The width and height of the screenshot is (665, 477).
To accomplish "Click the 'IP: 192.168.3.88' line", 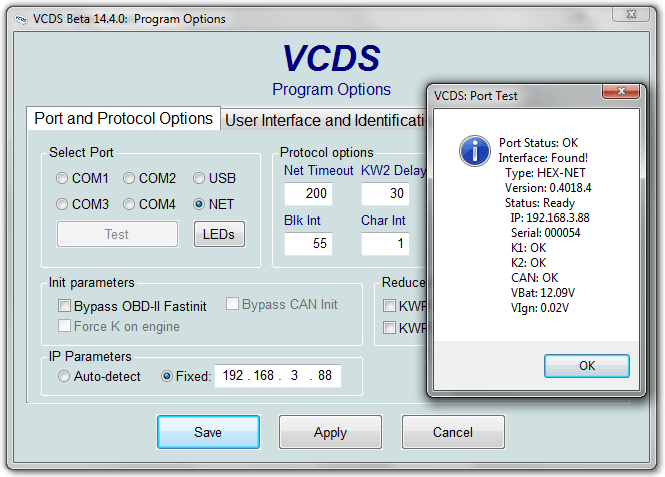I will pos(550,218).
